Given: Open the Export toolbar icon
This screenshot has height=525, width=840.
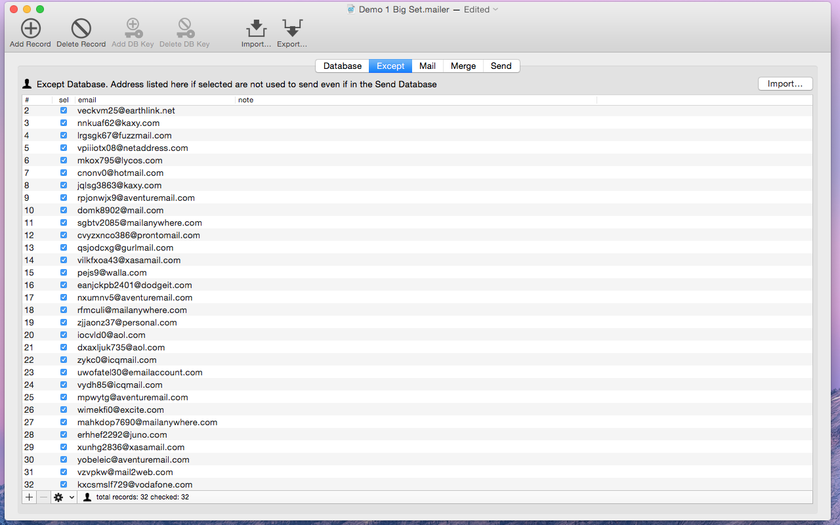Looking at the screenshot, I should tap(292, 28).
